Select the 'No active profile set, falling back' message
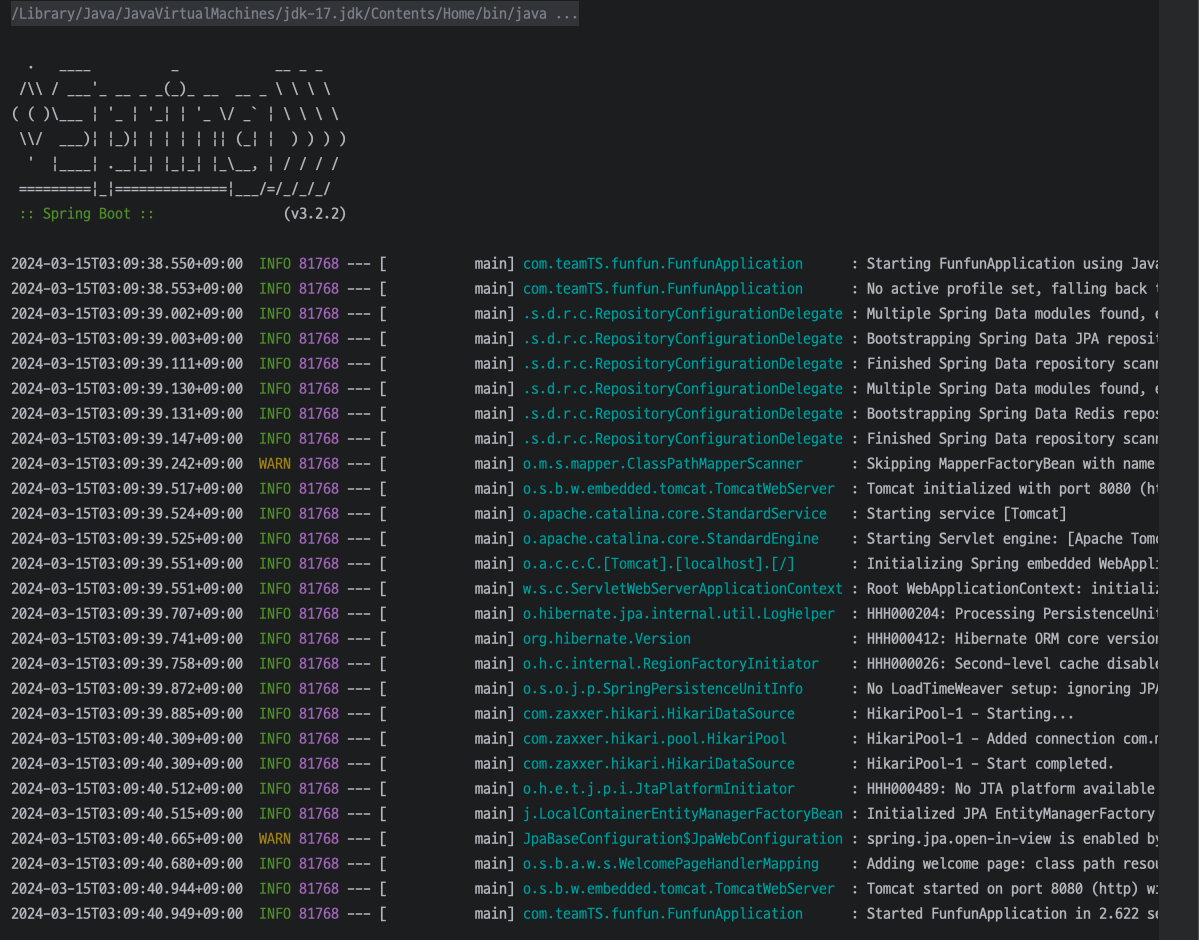 [1012, 289]
